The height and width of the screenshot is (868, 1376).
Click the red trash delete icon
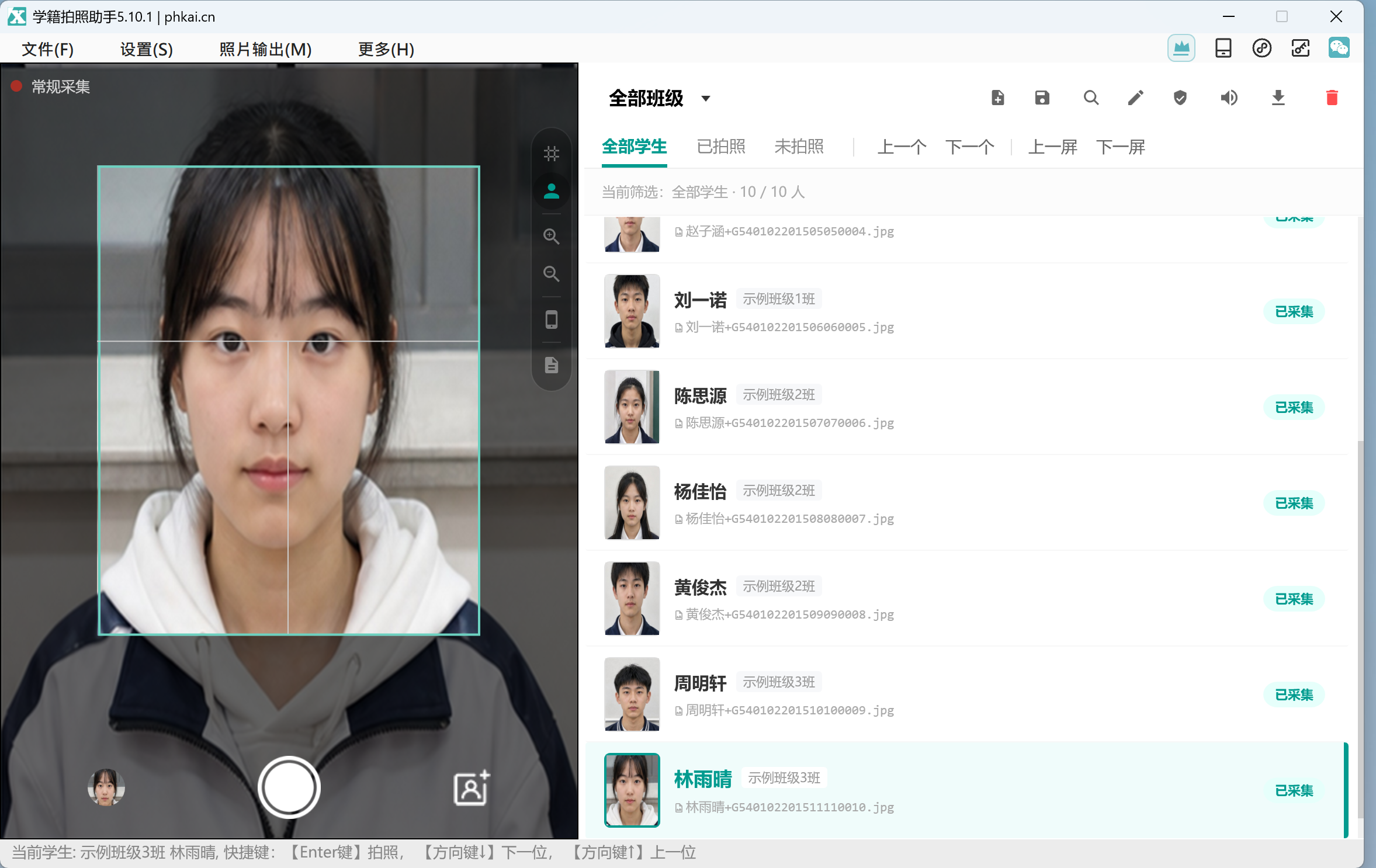click(x=1332, y=98)
